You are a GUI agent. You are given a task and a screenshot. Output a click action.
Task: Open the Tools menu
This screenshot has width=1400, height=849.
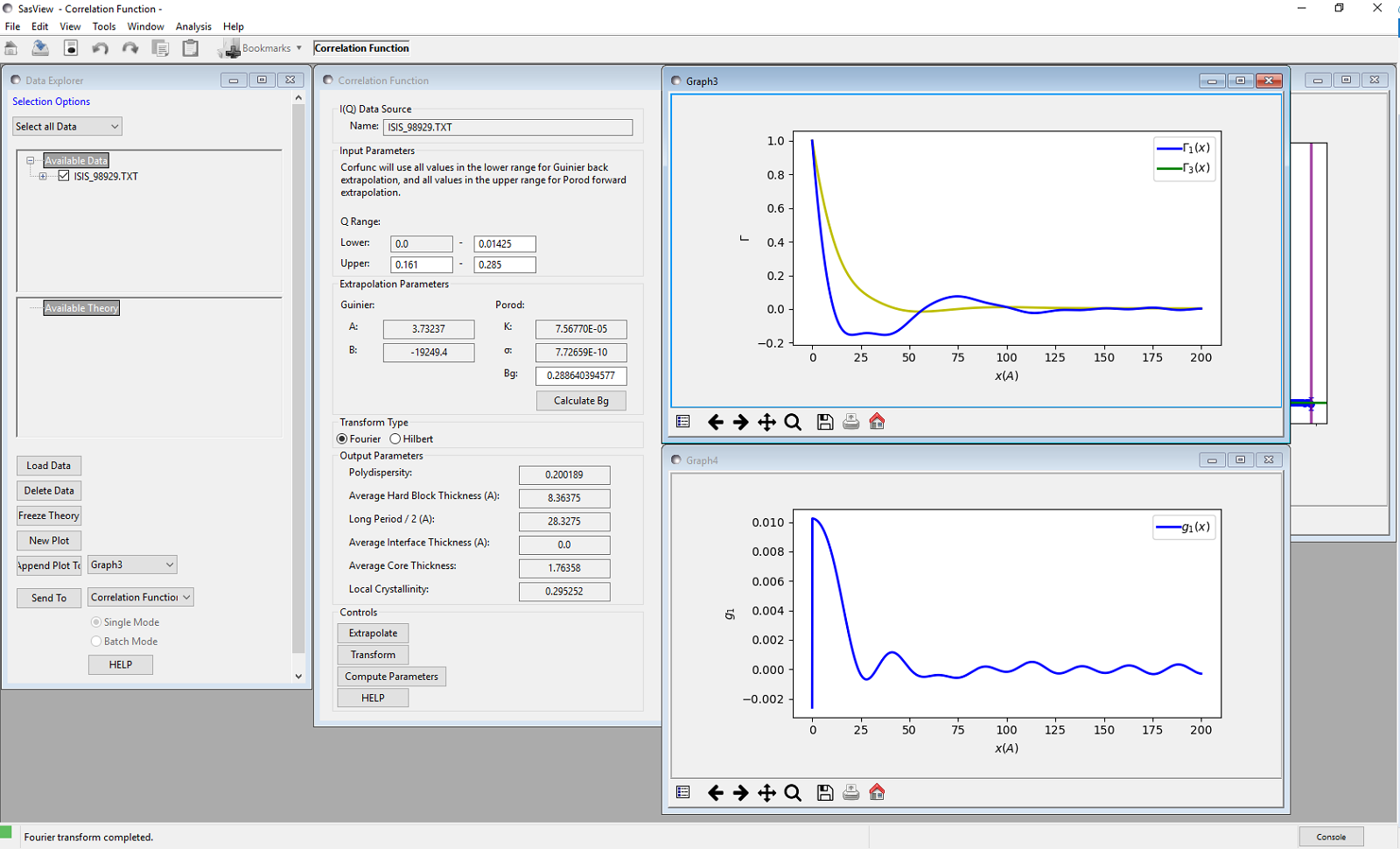tap(104, 26)
